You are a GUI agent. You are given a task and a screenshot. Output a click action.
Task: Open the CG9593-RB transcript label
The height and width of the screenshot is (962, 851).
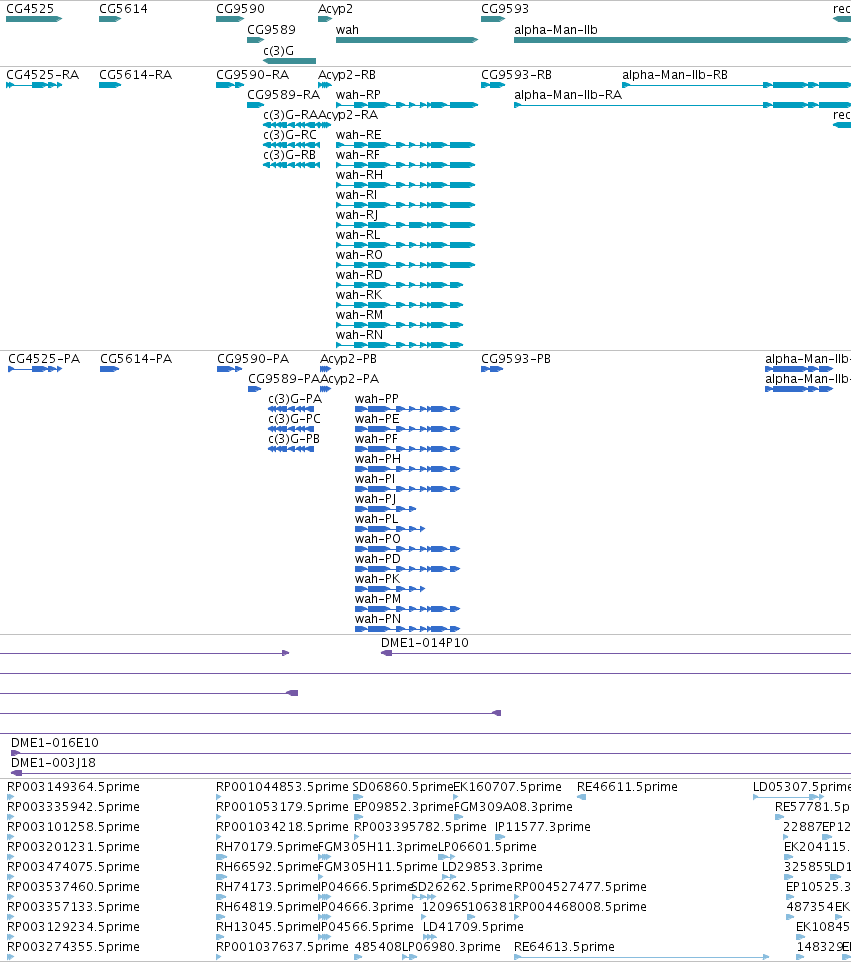pyautogui.click(x=517, y=75)
